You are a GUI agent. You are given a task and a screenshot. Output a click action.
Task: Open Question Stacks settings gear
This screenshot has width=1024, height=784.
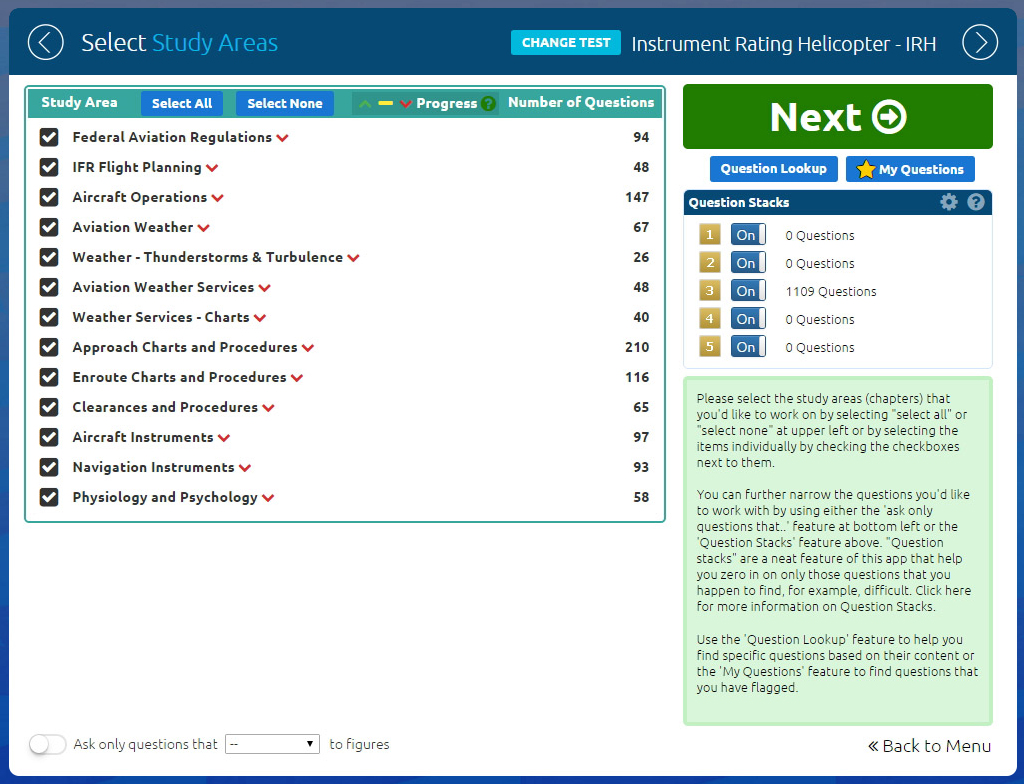pos(949,202)
